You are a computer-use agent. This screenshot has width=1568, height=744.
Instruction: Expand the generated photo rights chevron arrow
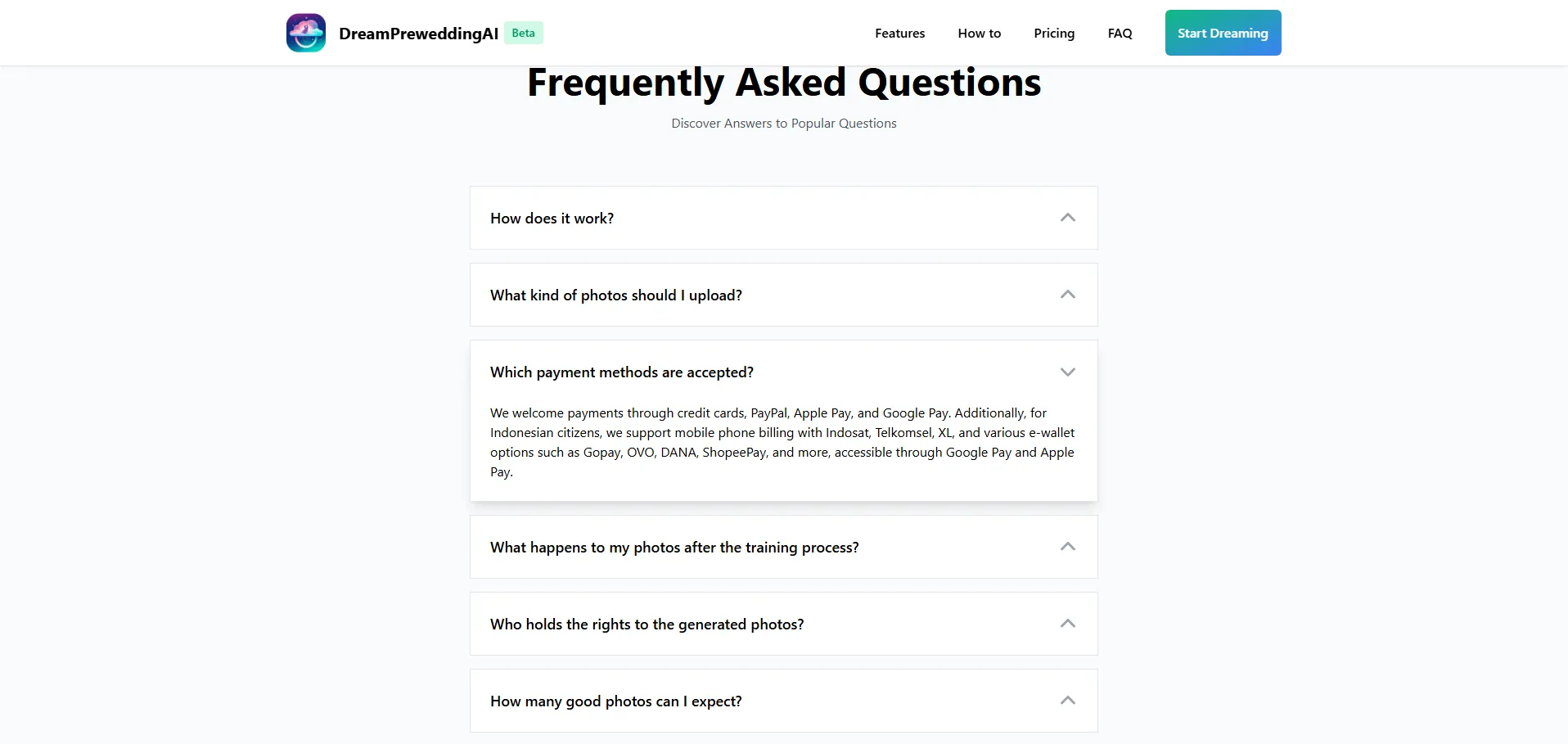click(x=1067, y=624)
